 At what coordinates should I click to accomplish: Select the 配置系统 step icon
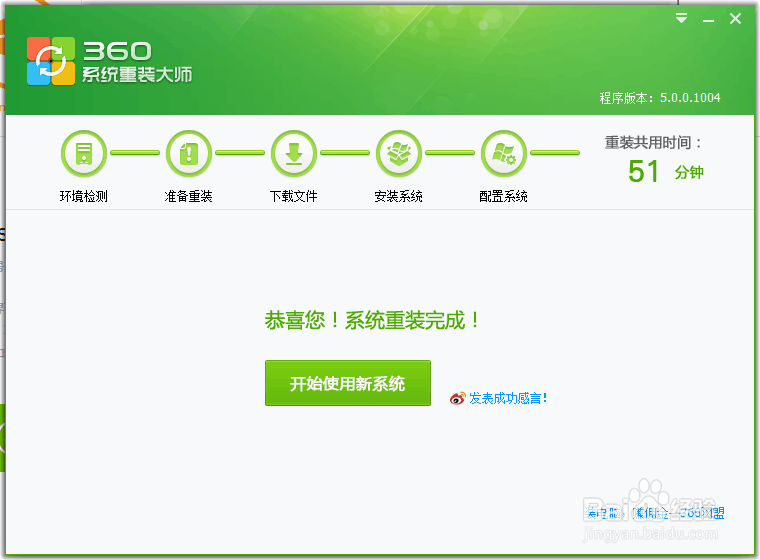[504, 153]
